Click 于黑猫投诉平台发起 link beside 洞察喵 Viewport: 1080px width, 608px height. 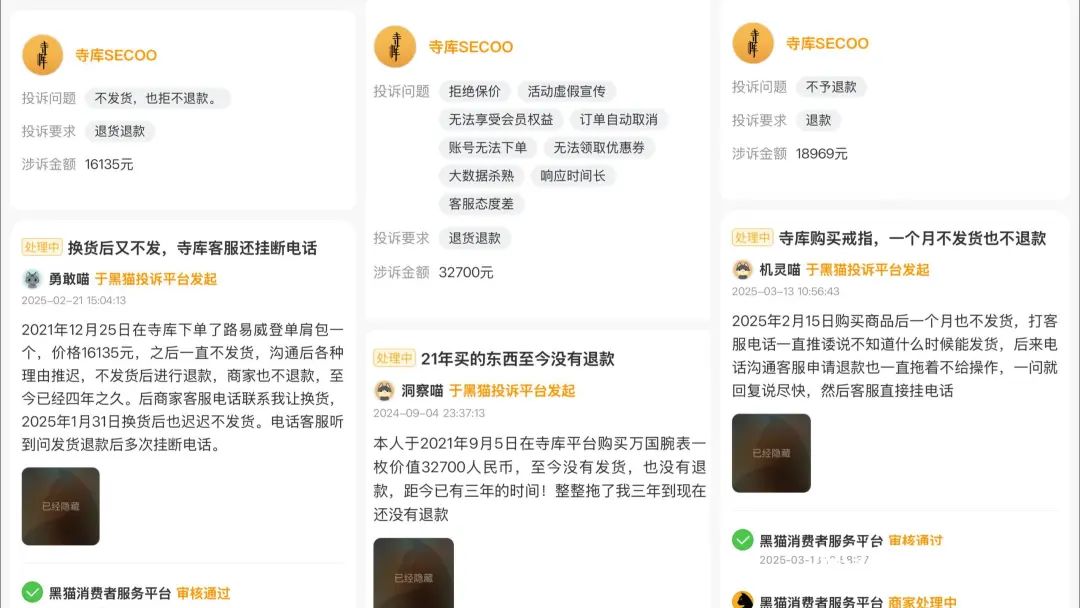[512, 390]
